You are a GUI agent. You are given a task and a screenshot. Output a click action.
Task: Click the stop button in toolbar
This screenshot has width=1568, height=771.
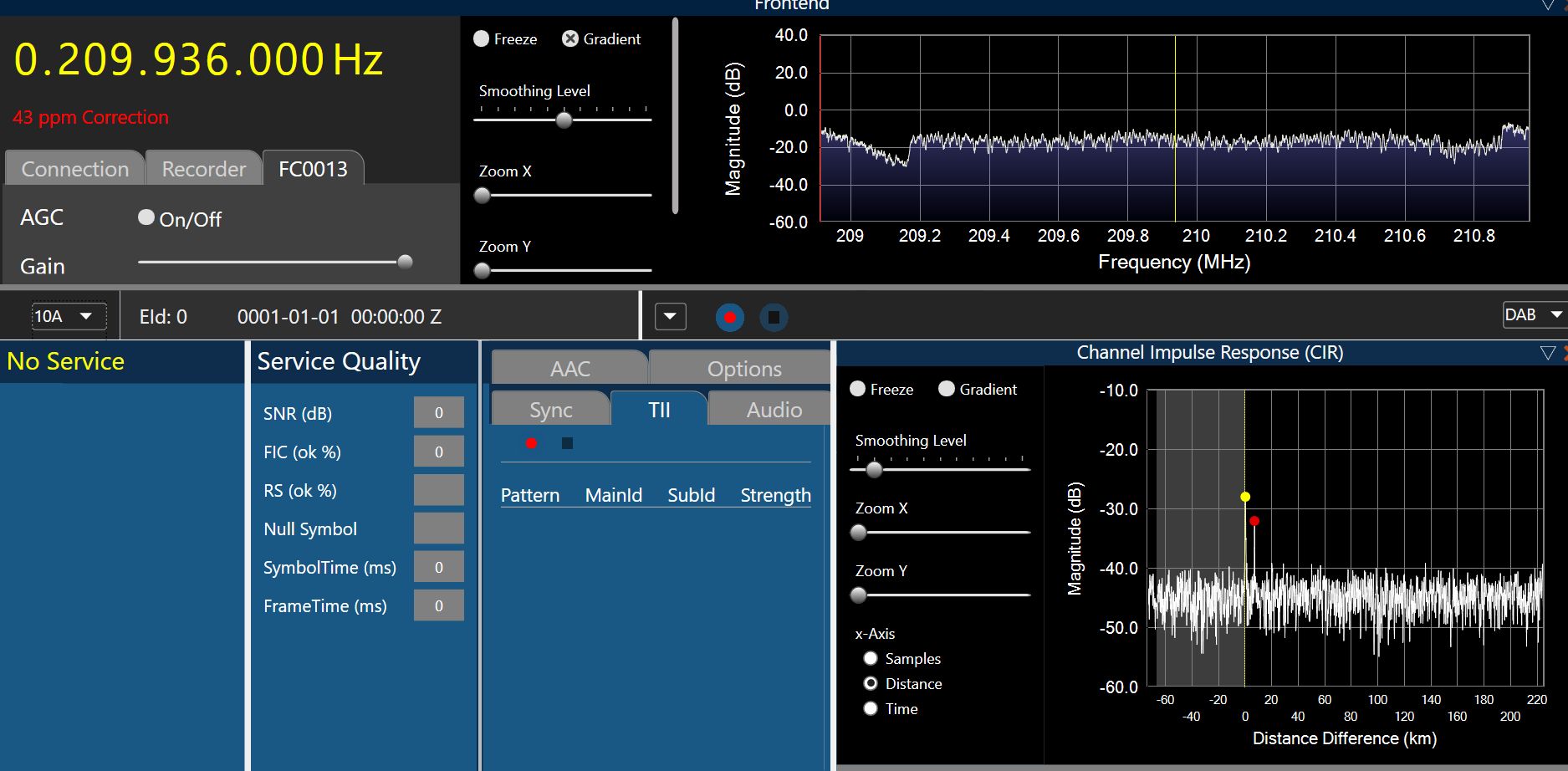point(774,318)
